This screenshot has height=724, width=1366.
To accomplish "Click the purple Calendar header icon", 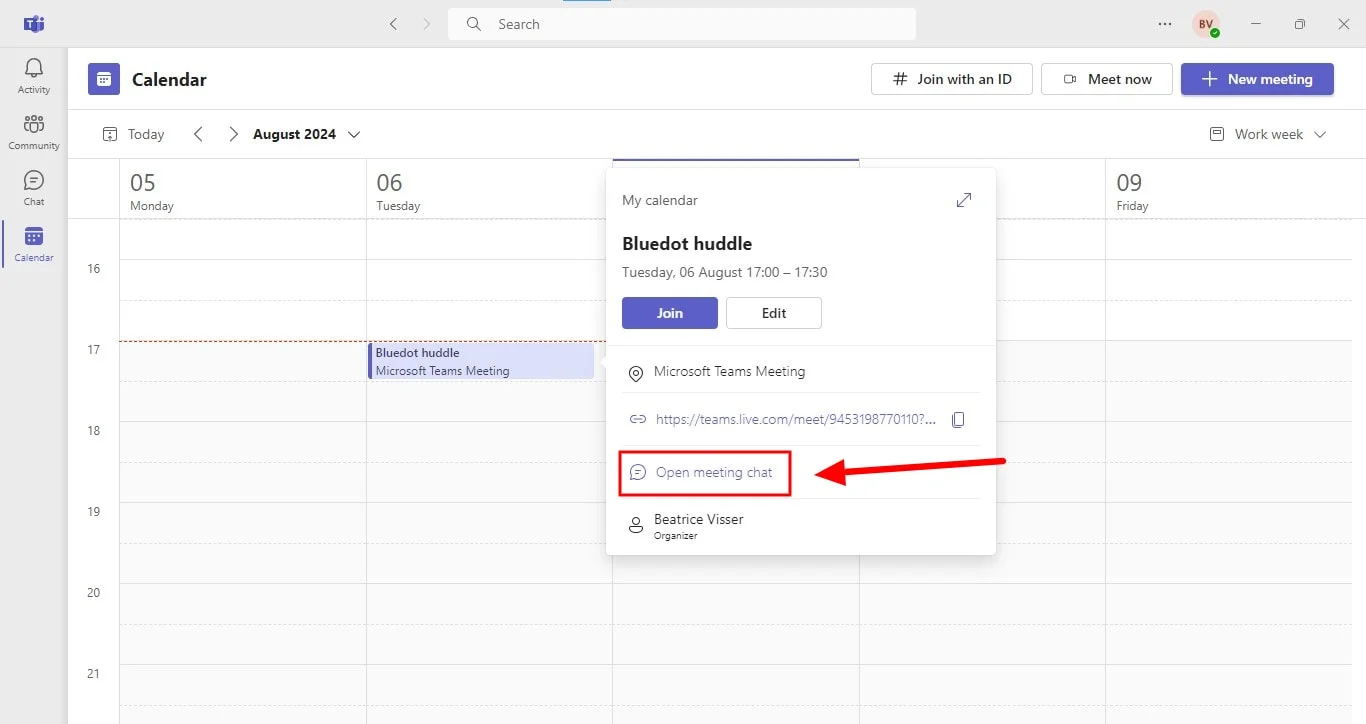I will (x=104, y=79).
